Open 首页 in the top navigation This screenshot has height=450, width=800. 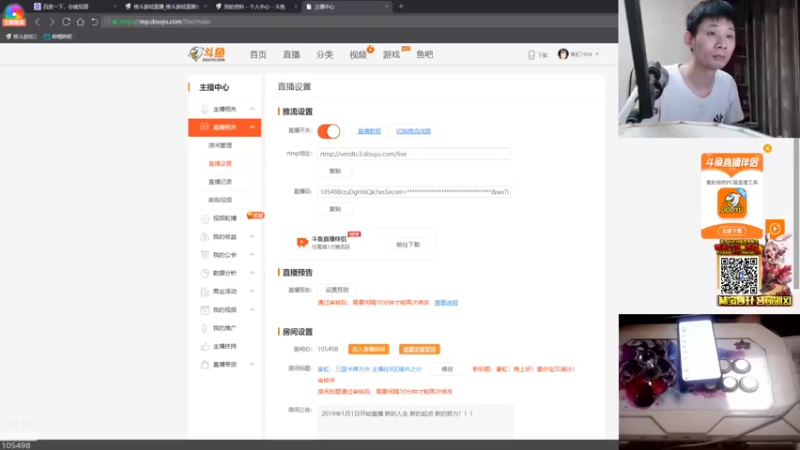[x=258, y=55]
